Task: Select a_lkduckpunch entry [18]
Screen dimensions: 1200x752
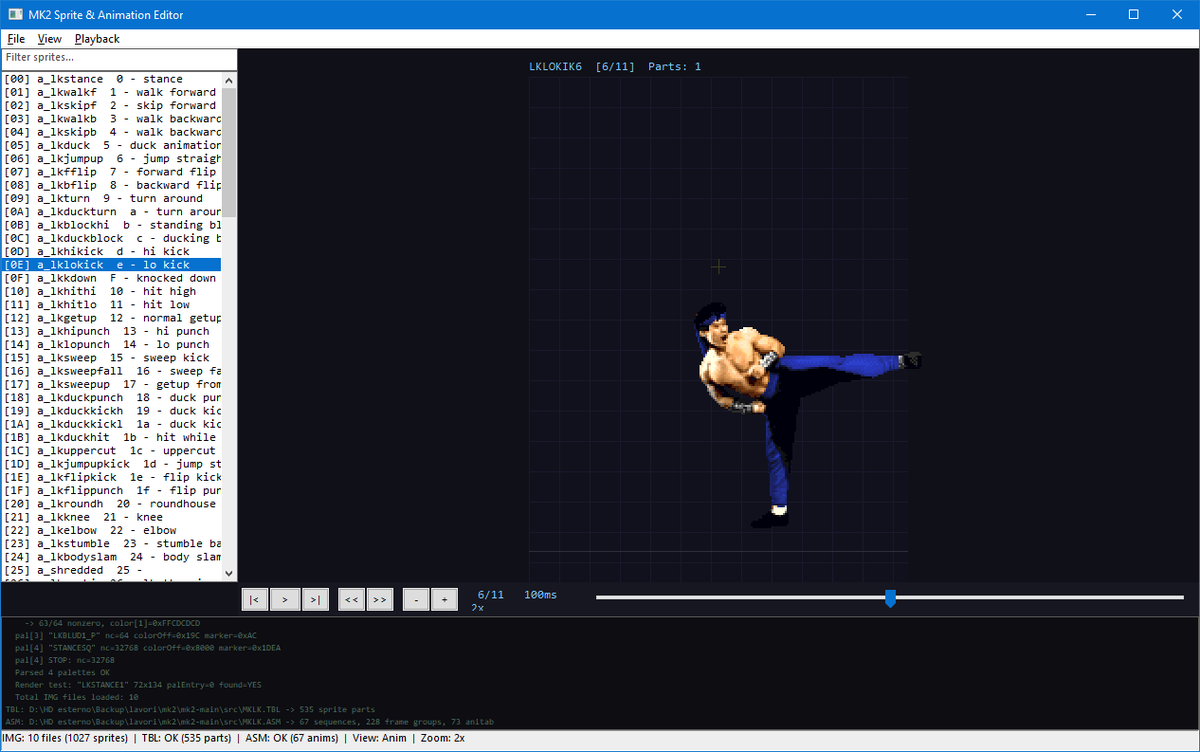Action: 112,397
